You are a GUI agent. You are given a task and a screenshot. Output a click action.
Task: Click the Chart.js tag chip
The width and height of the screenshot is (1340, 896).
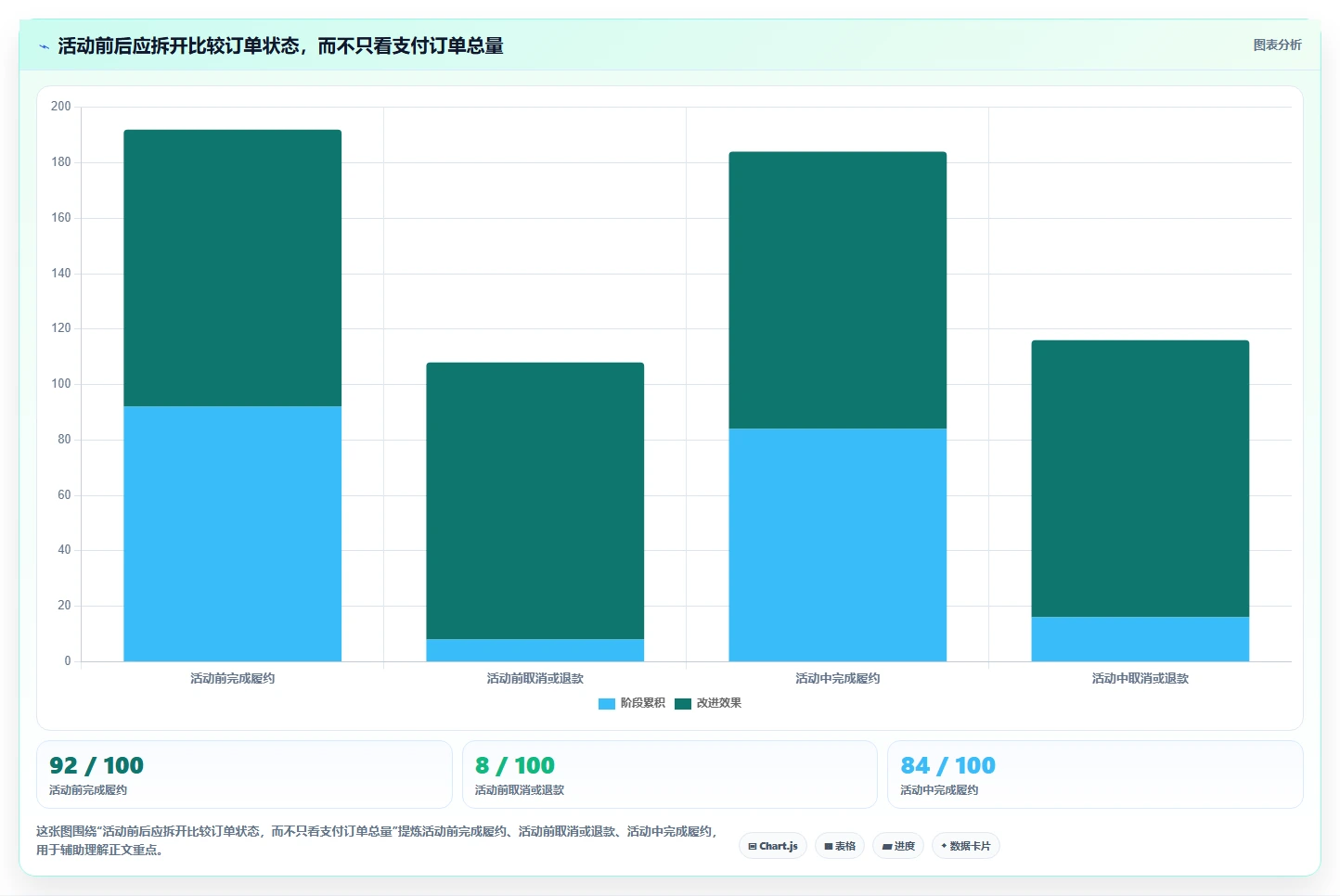point(773,846)
